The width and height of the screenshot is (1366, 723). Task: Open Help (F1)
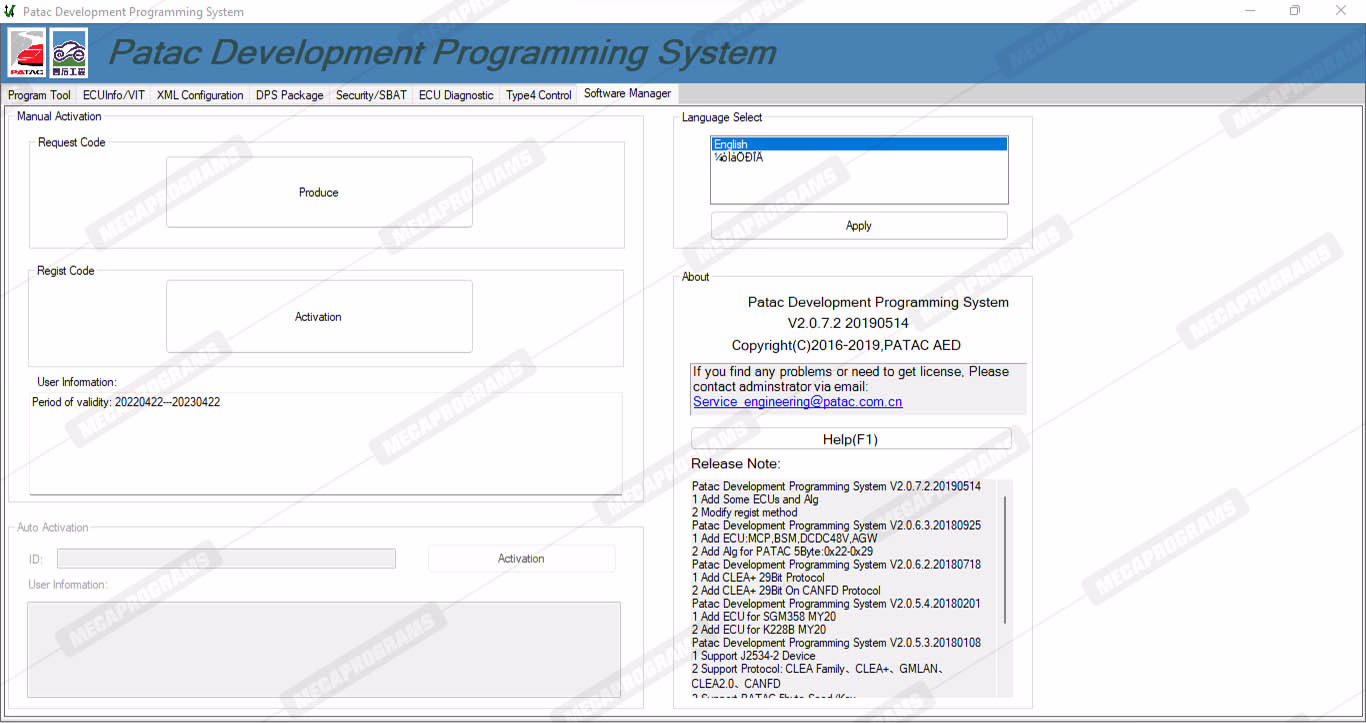click(850, 439)
